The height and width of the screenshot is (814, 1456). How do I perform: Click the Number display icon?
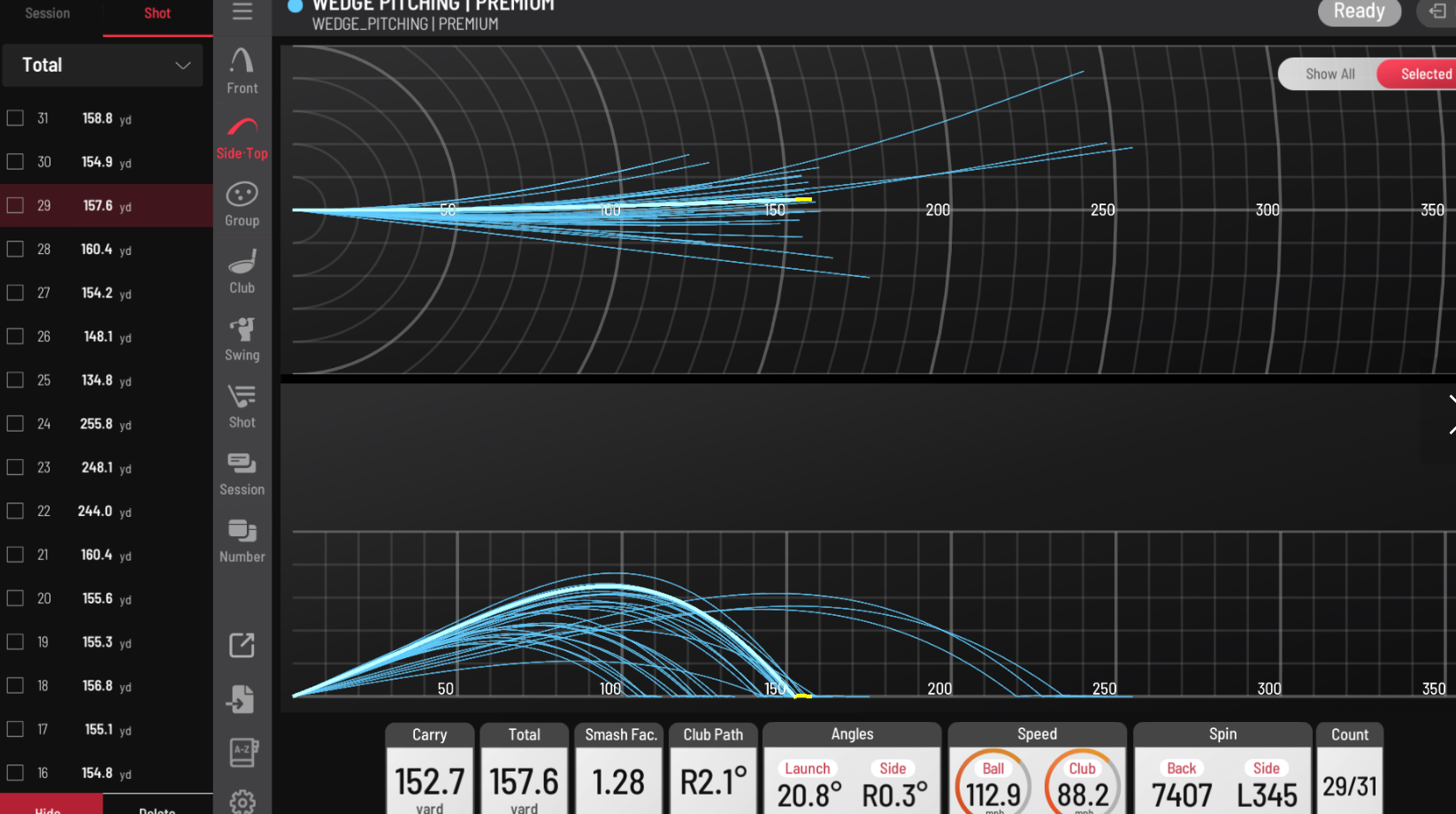[x=241, y=541]
